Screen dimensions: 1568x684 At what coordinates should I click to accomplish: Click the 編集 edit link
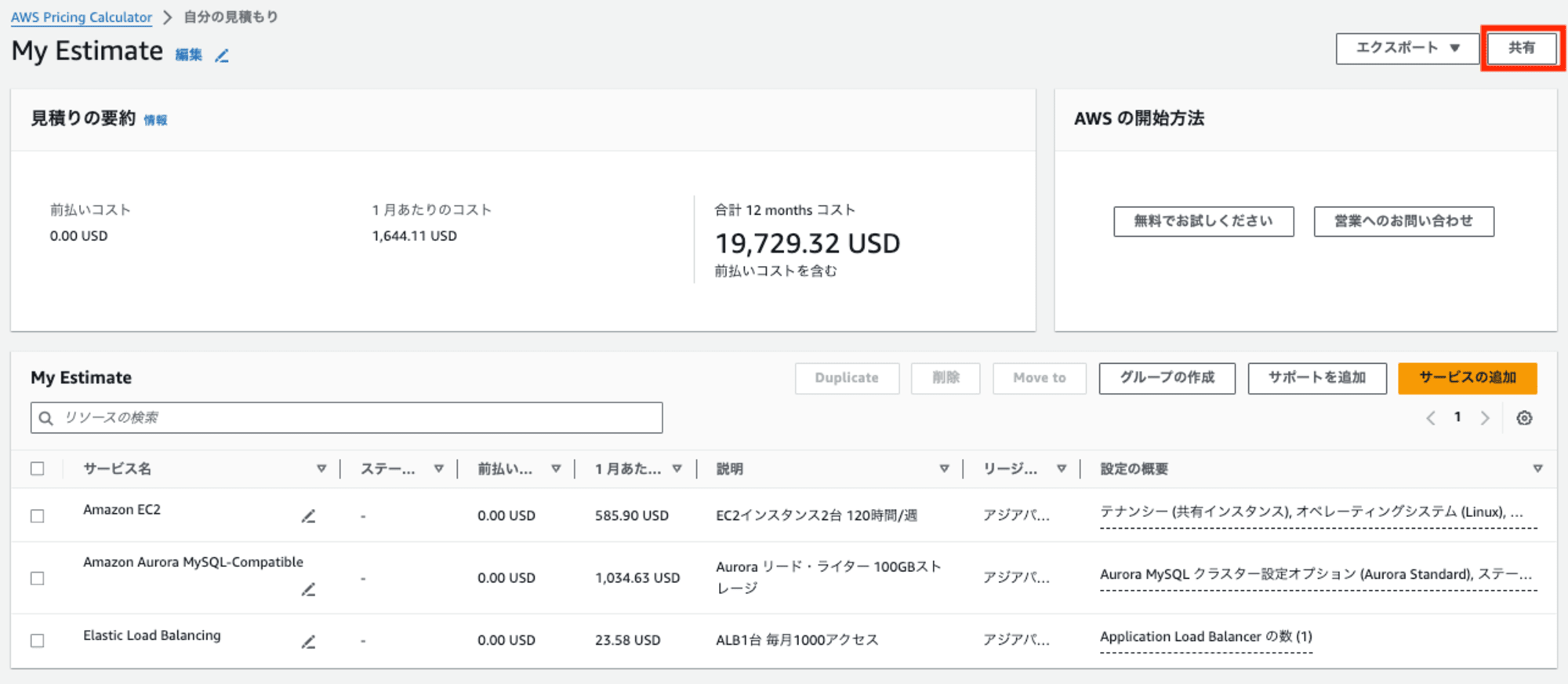click(x=188, y=55)
